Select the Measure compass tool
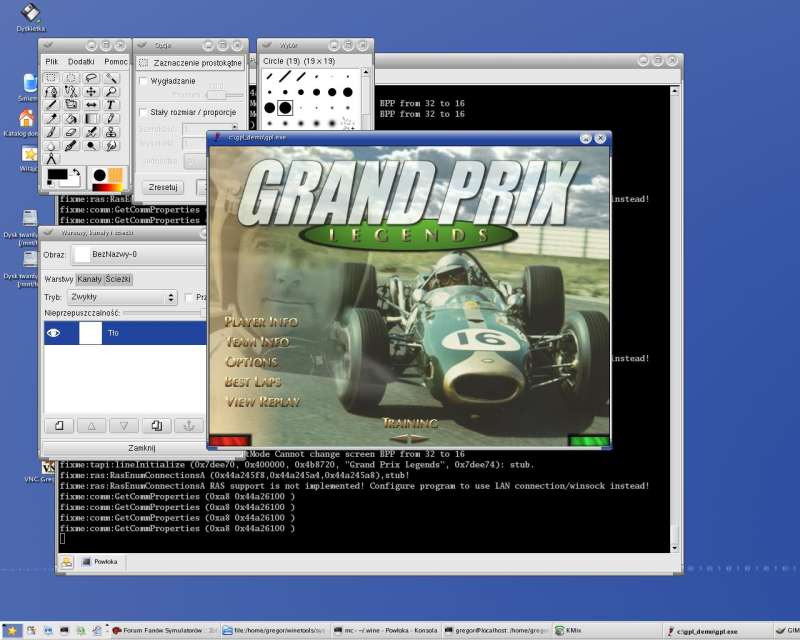Viewport: 800px width, 640px height. (51, 159)
